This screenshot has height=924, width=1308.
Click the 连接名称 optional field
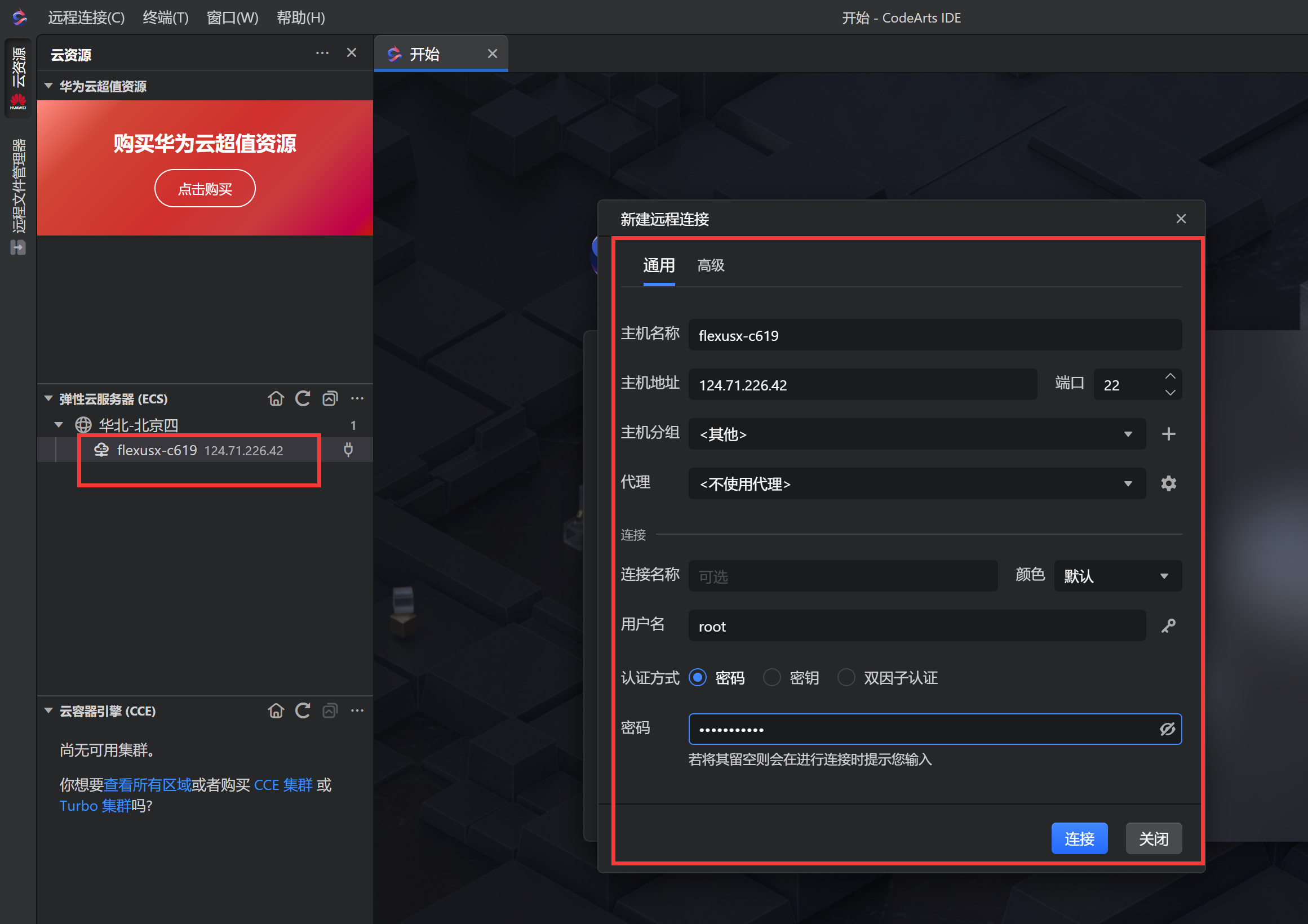coord(843,576)
